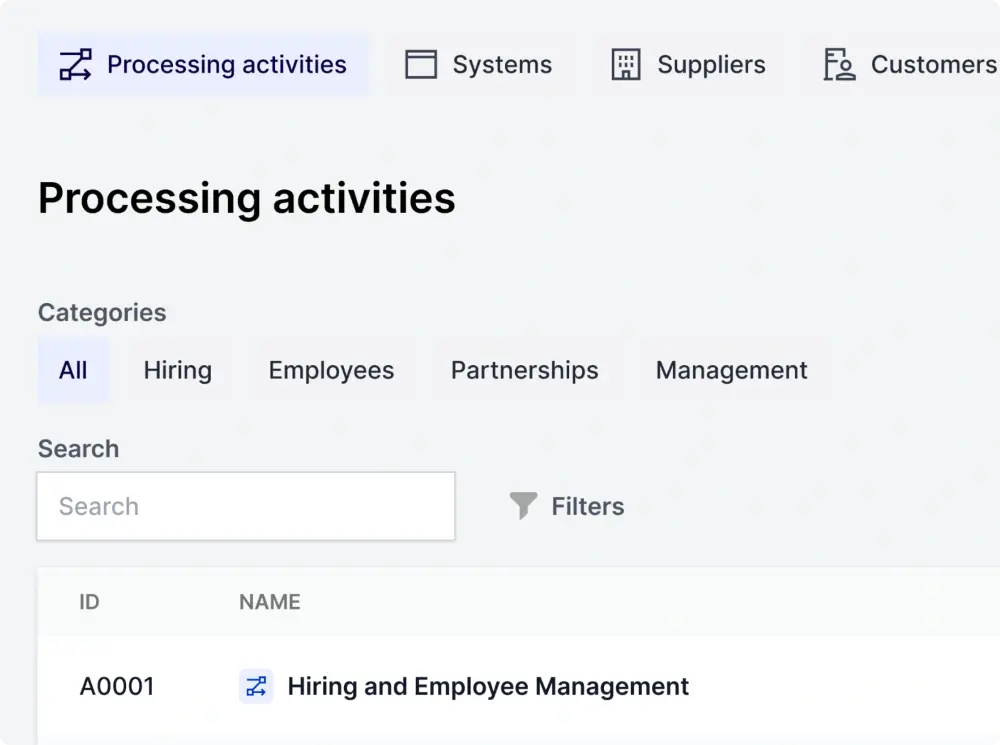This screenshot has width=1000, height=745.
Task: Click the Customers person icon
Action: [839, 65]
